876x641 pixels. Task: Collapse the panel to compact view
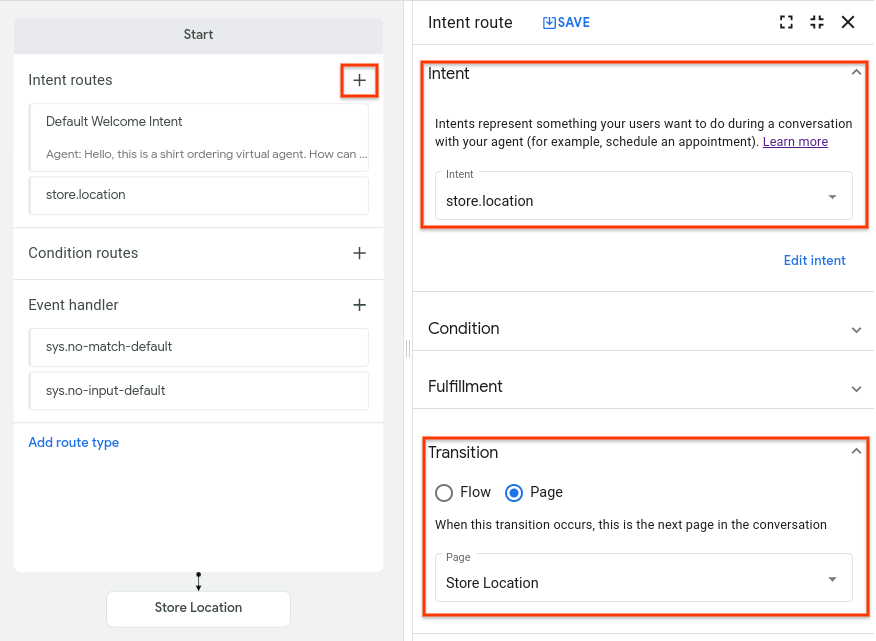[816, 21]
